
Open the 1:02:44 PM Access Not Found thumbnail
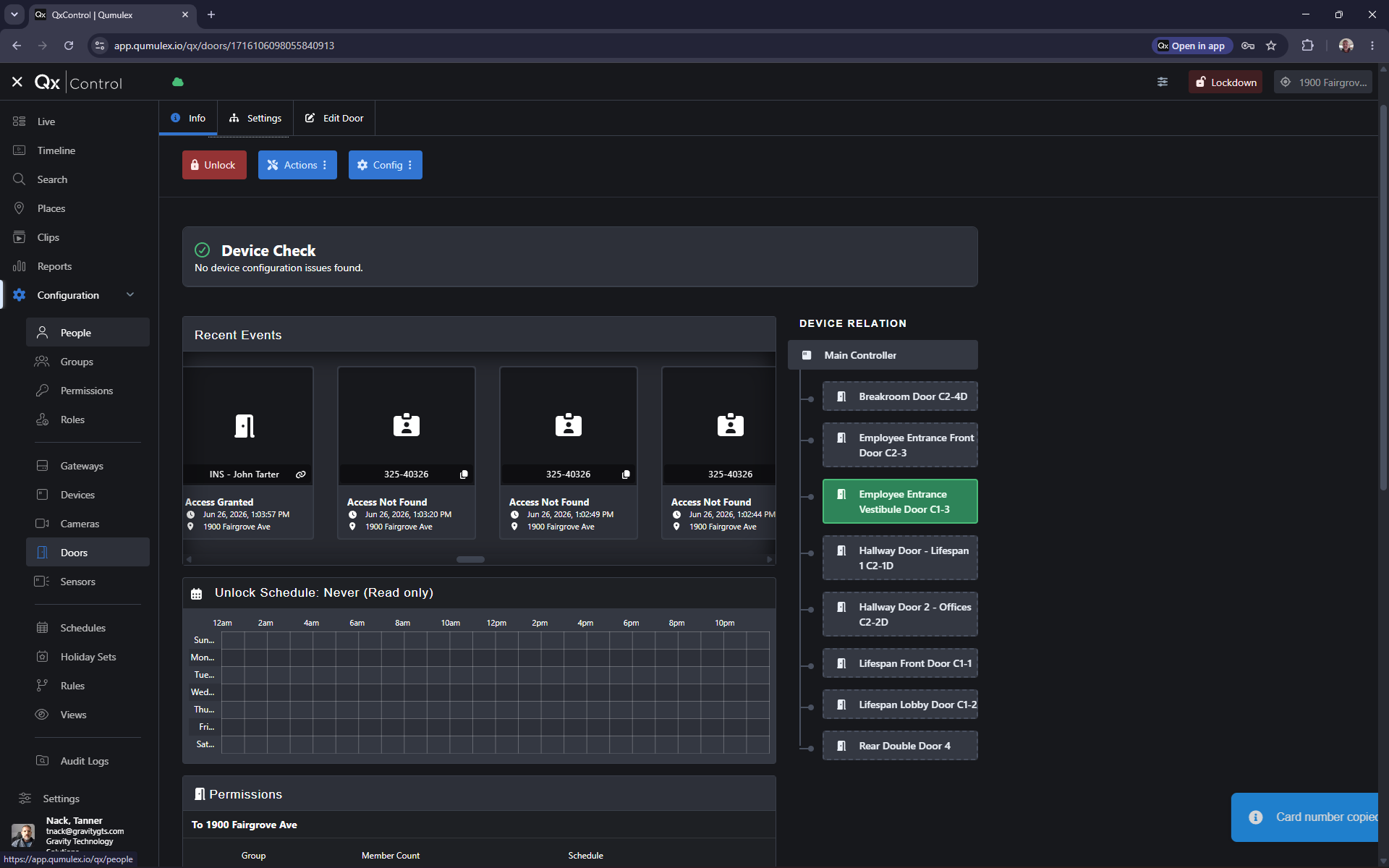click(720, 425)
